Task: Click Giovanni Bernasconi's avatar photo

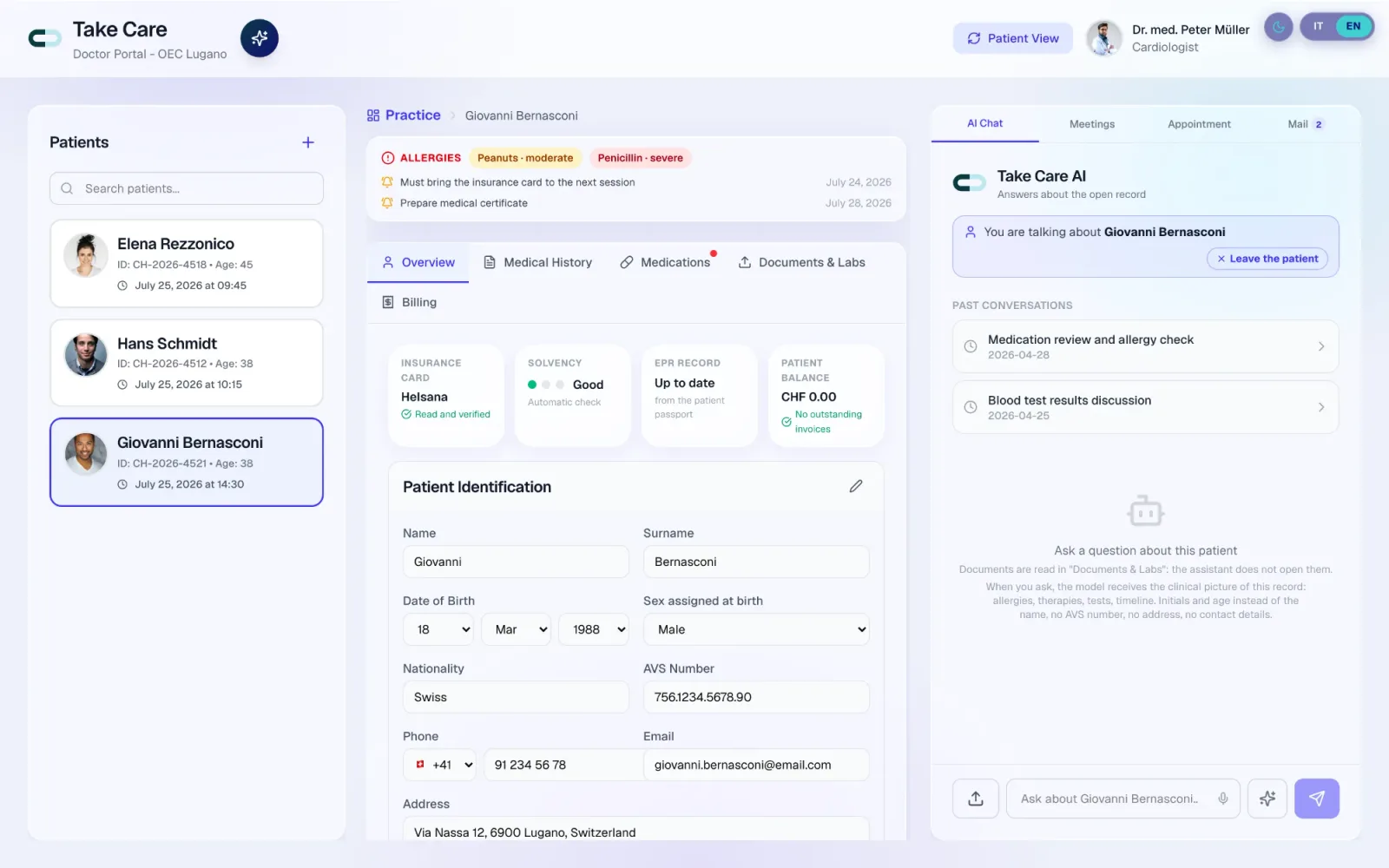Action: [x=86, y=454]
